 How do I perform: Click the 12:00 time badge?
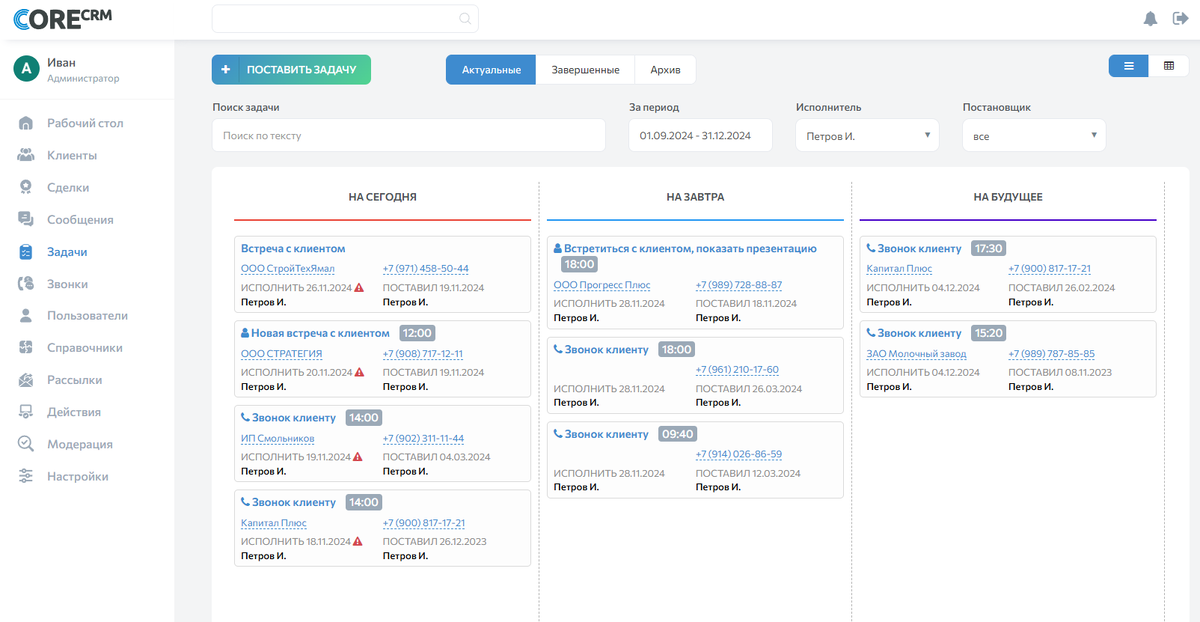click(417, 332)
